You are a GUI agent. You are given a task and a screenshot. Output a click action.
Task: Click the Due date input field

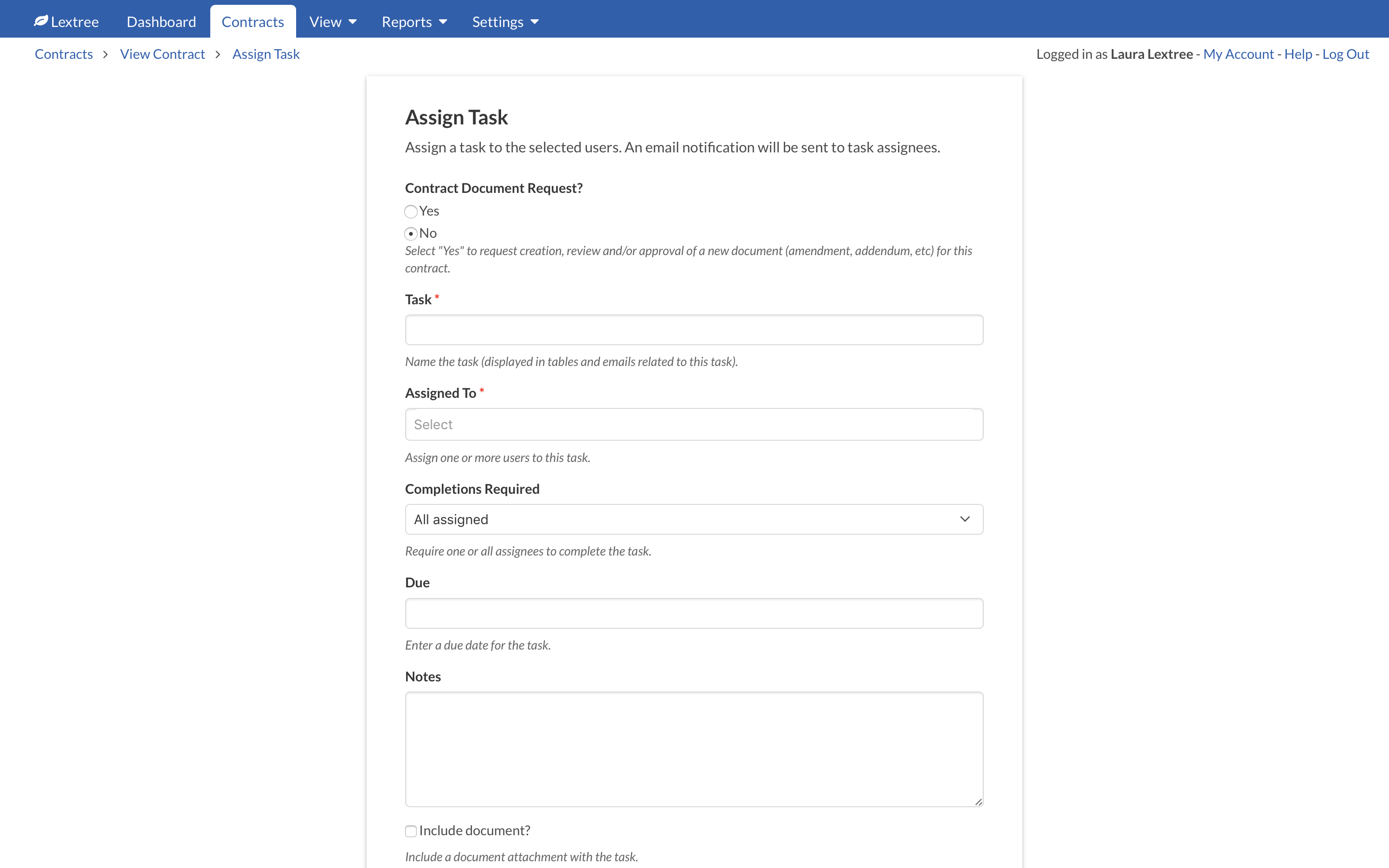coord(694,613)
